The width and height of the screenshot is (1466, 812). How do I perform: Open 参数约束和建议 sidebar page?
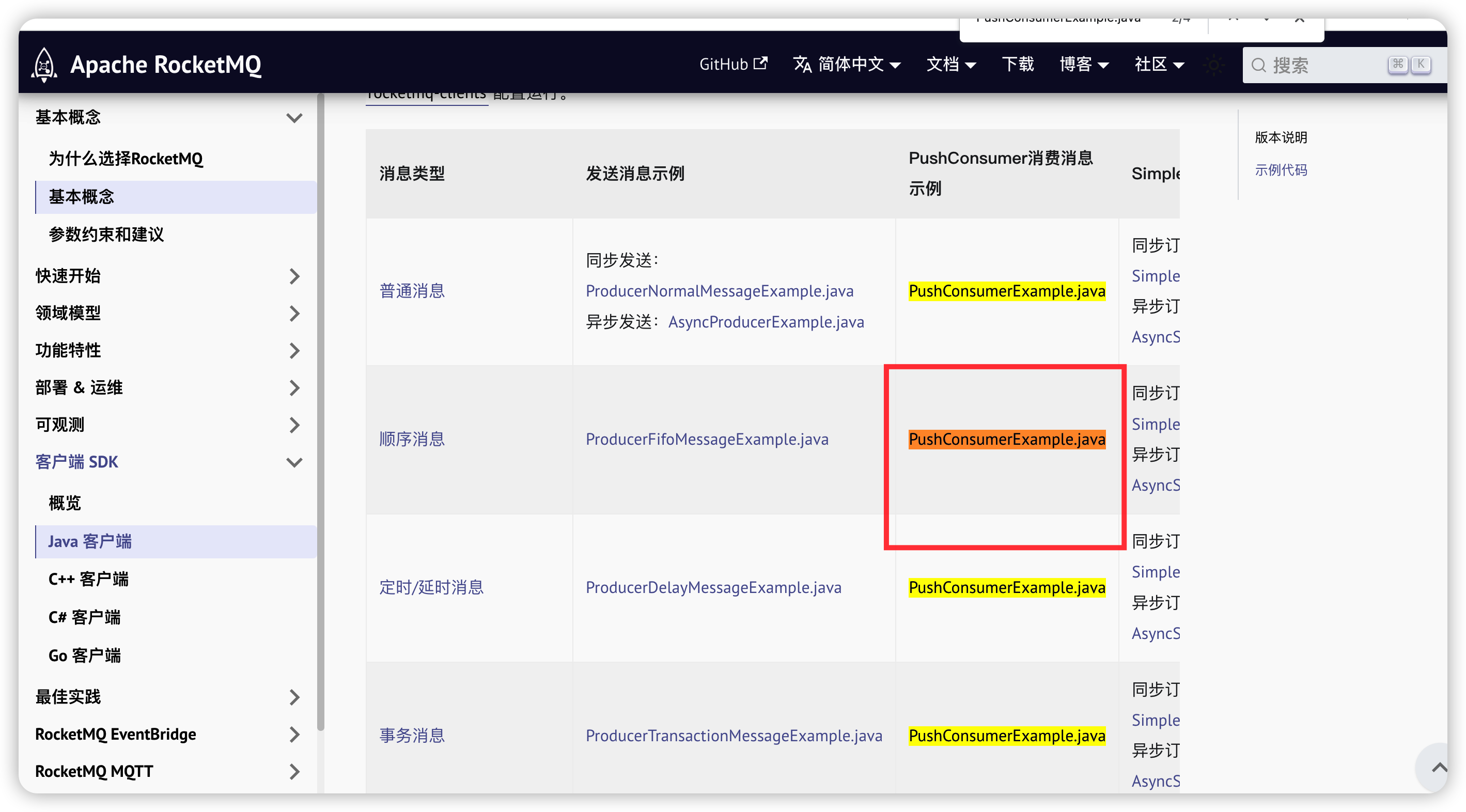[106, 235]
